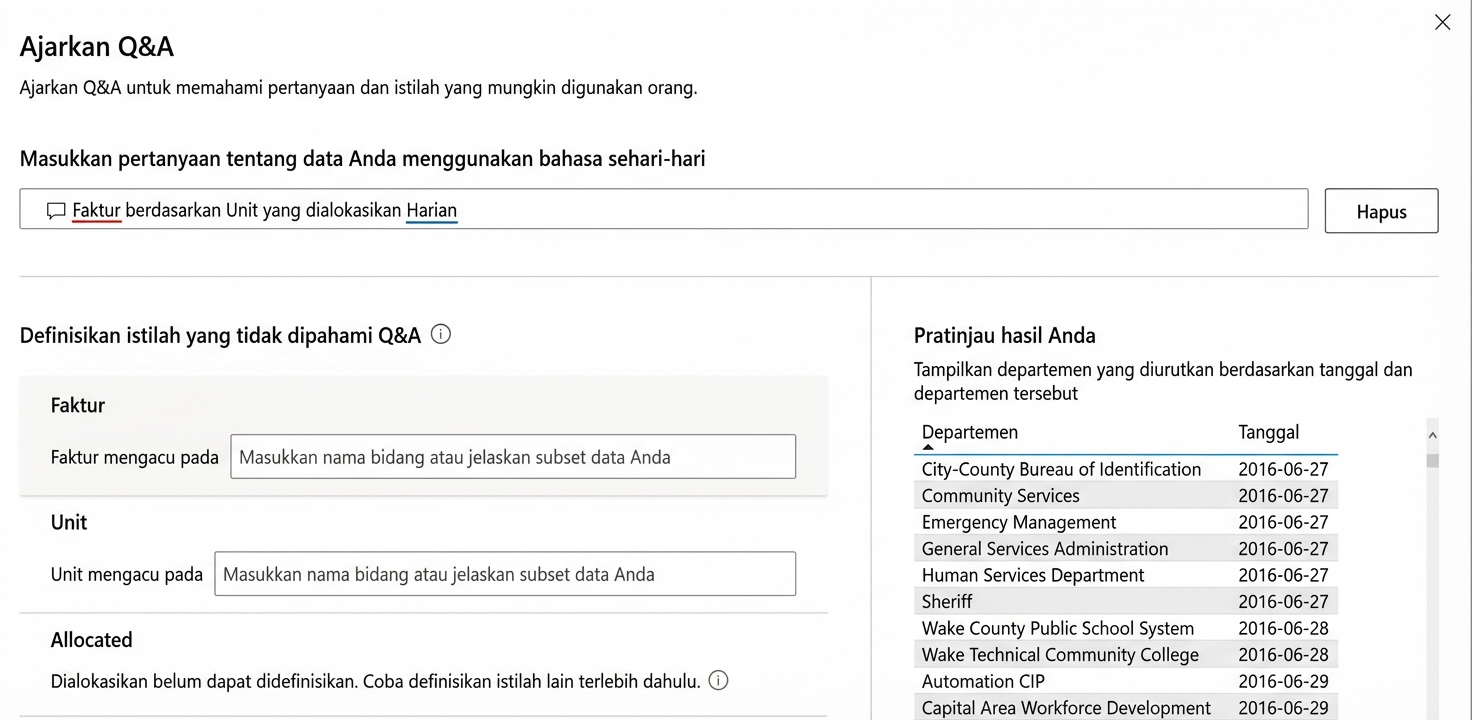Click the Faktur definition input field
This screenshot has height=720, width=1472.
[x=512, y=456]
